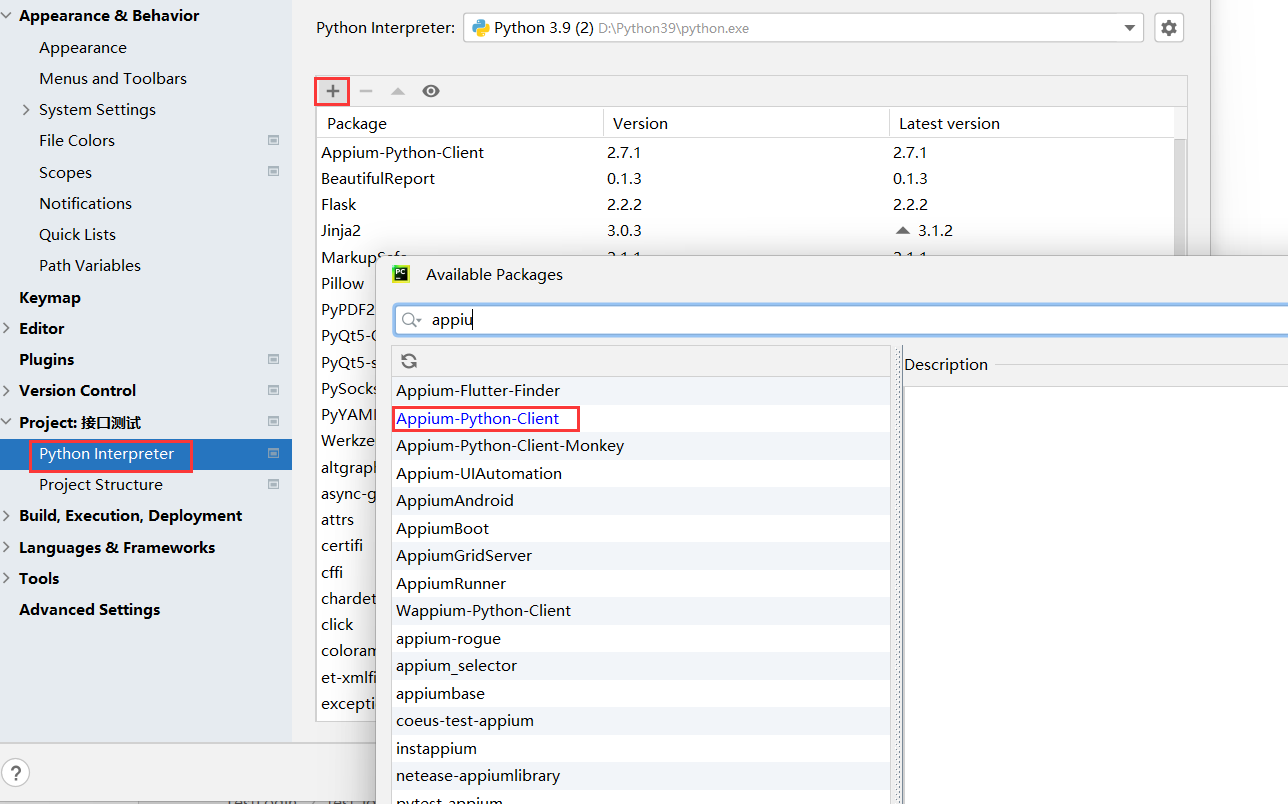
Task: Click the icon beside Python Interpreter item
Action: coord(274,453)
